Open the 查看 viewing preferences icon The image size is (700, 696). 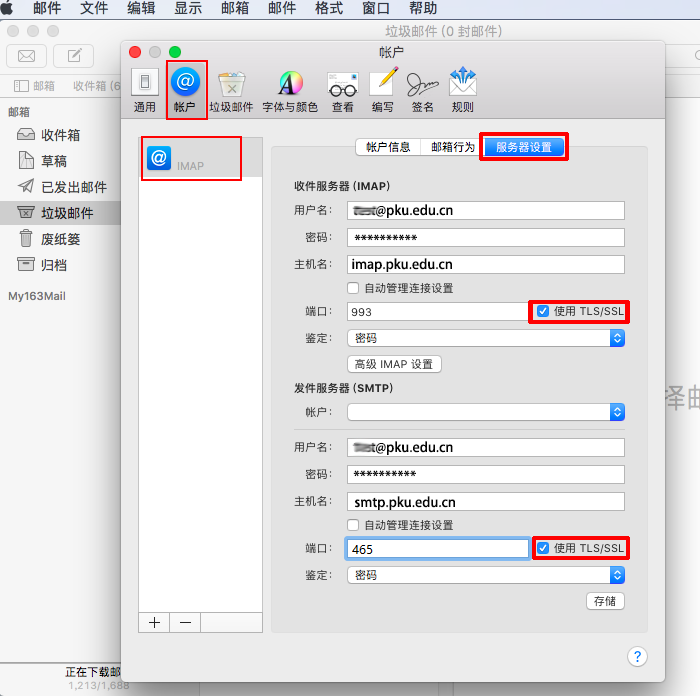(343, 90)
